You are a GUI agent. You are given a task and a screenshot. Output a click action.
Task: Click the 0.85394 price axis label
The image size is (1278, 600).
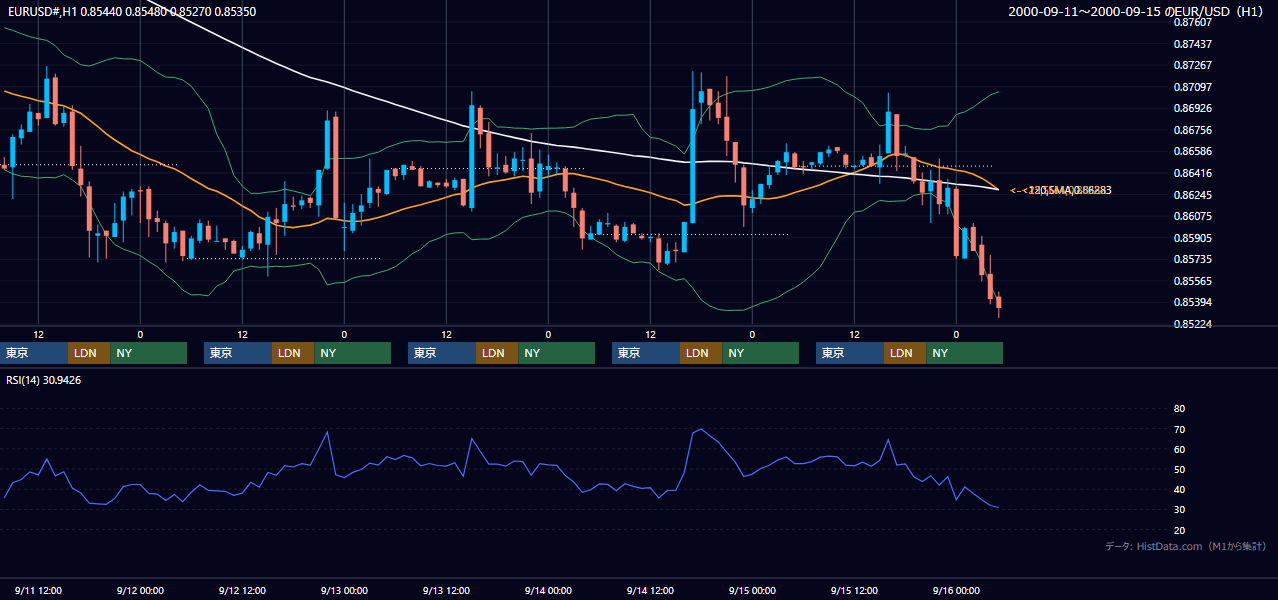pos(1192,303)
